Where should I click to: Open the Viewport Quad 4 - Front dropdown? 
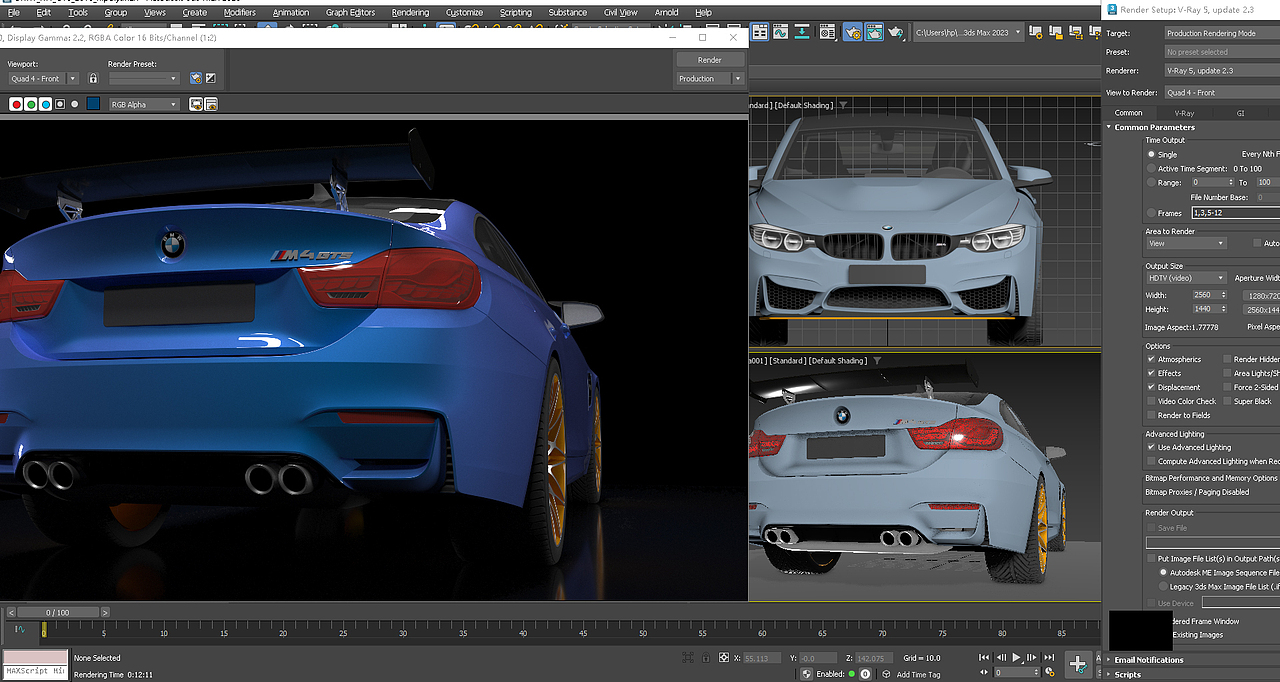coord(43,78)
